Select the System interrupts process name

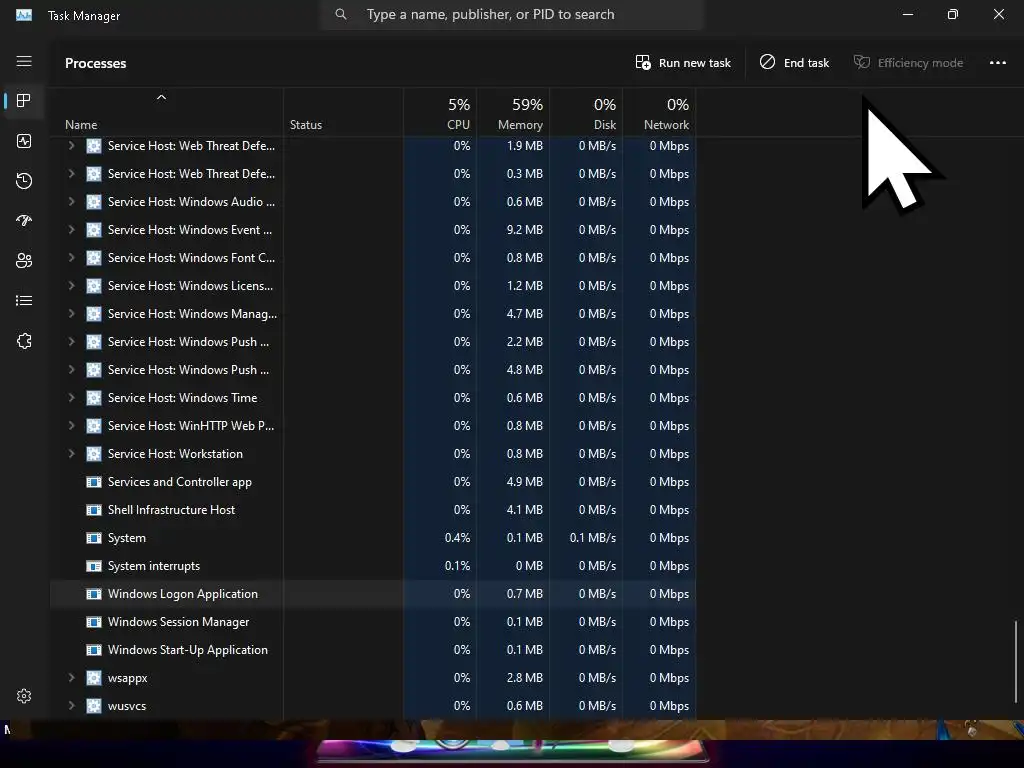point(153,566)
